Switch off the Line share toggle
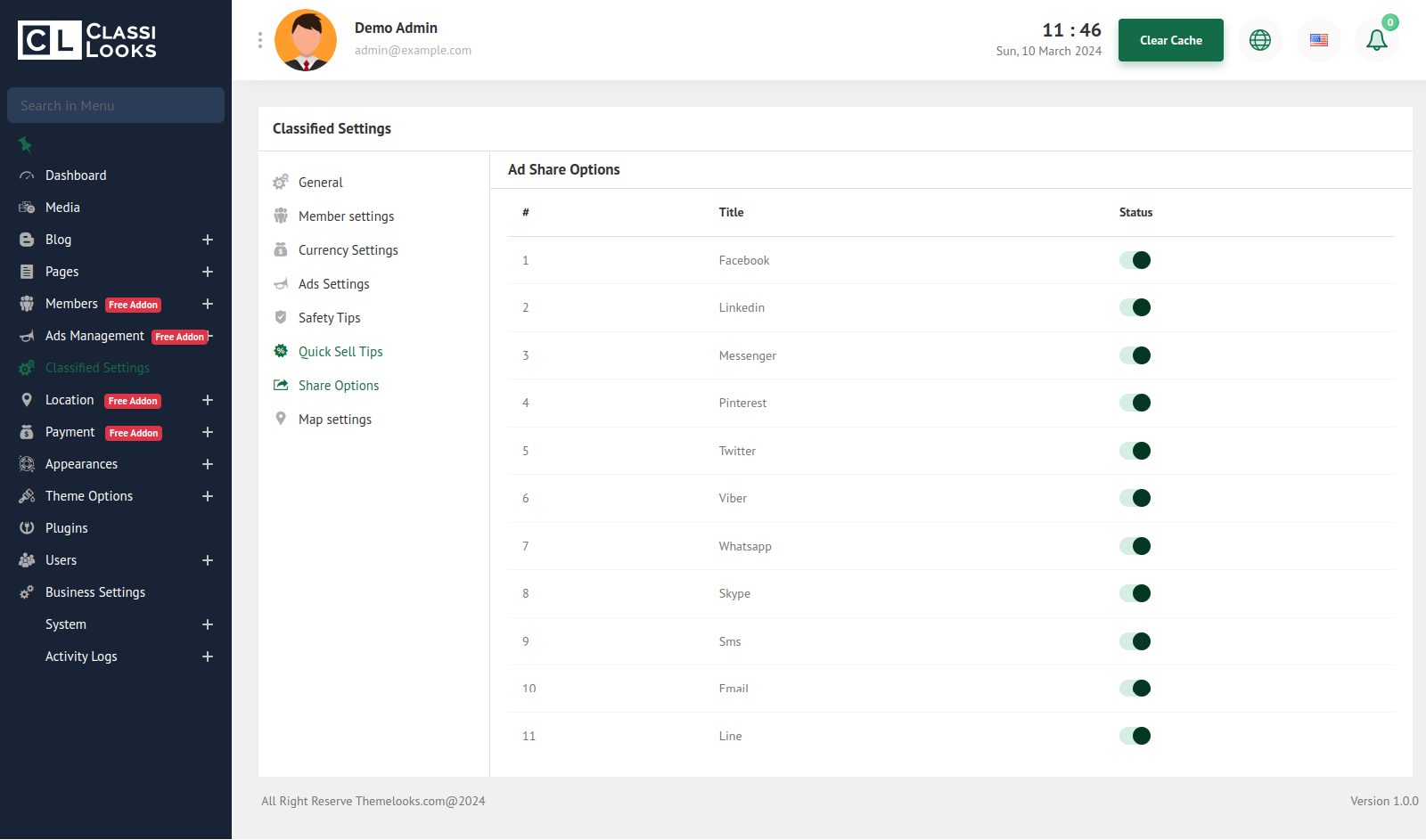1426x840 pixels. pyautogui.click(x=1135, y=736)
